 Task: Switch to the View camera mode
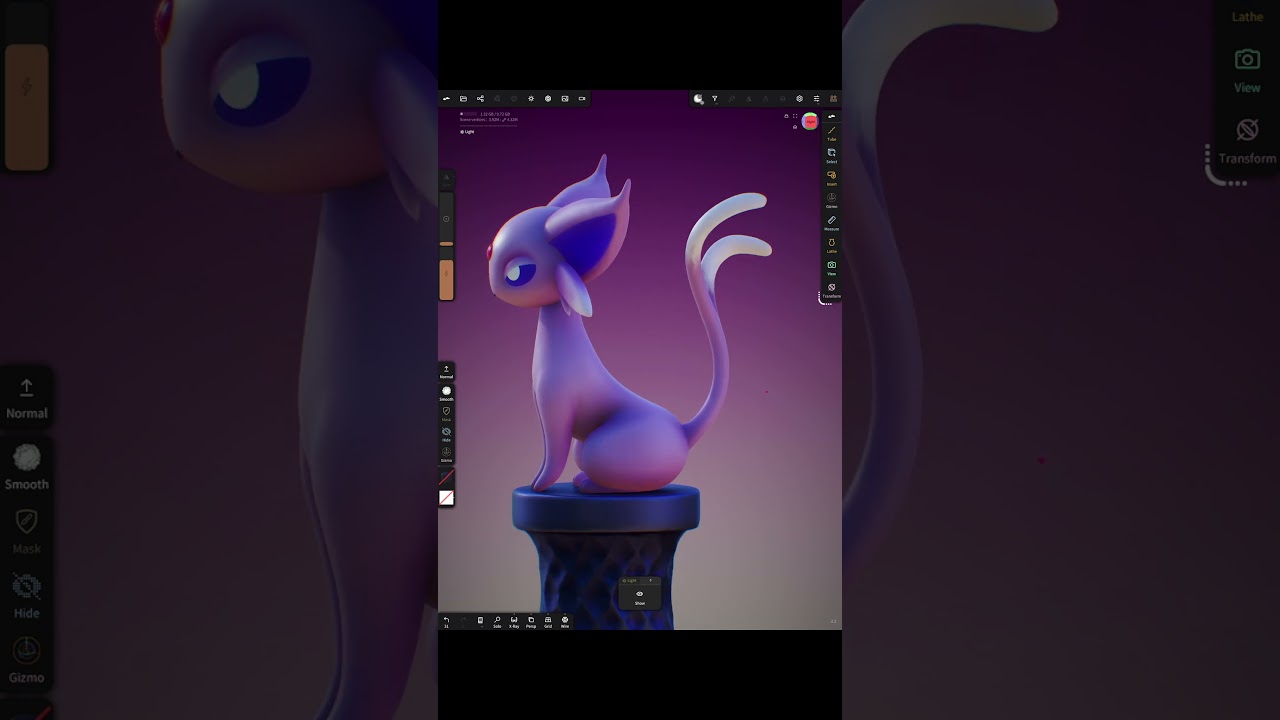tap(832, 267)
